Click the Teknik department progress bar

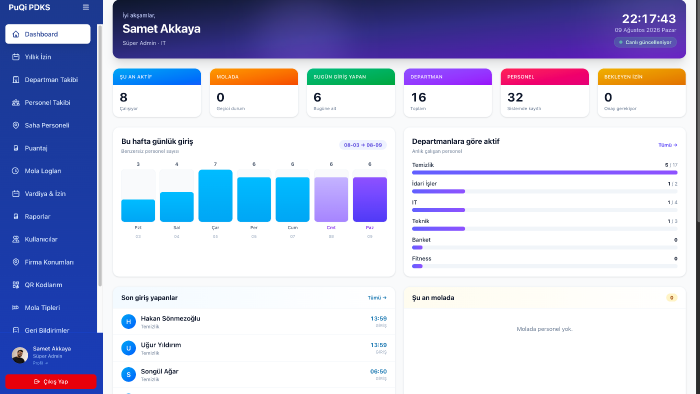(x=544, y=228)
